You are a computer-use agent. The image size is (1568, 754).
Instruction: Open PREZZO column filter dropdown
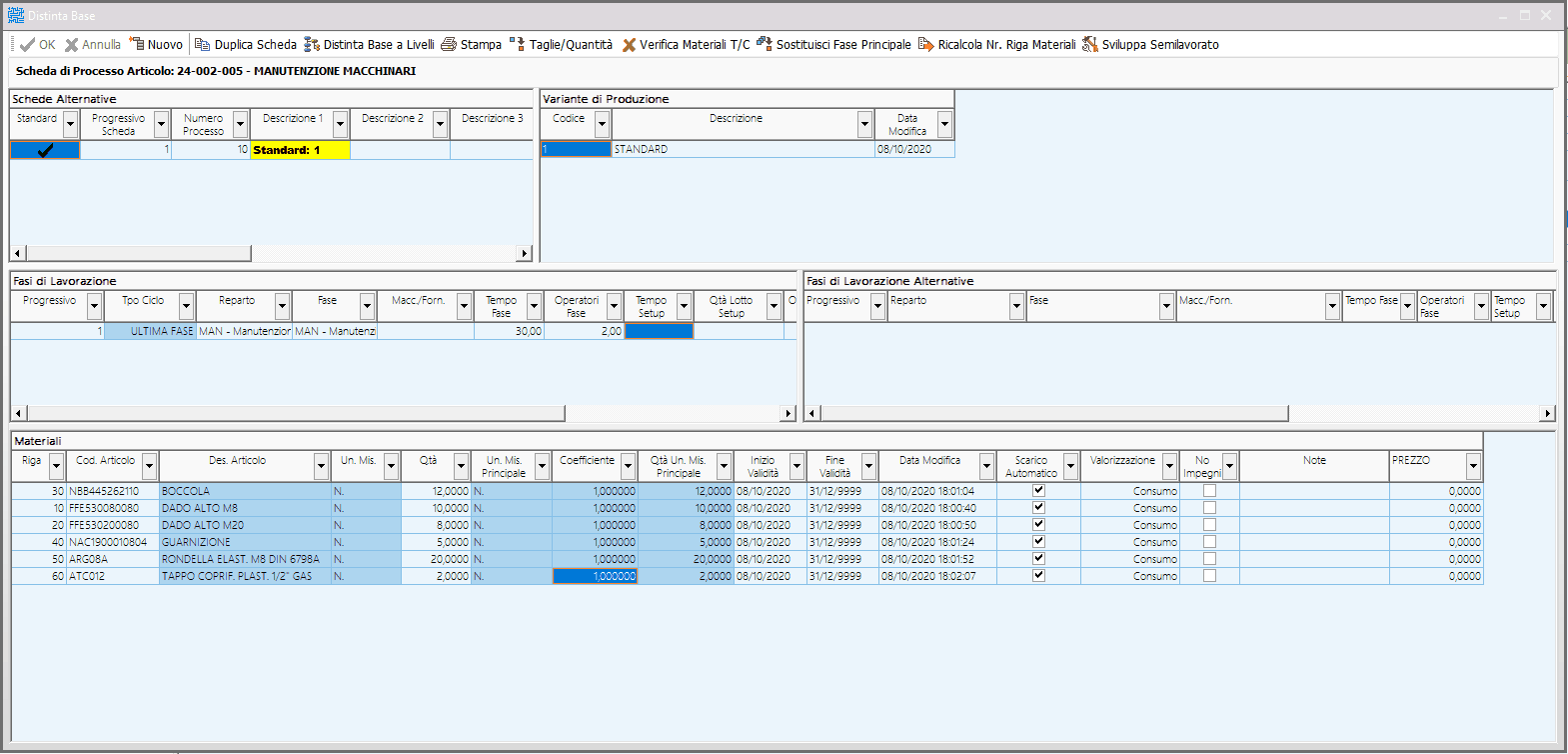(x=1473, y=466)
